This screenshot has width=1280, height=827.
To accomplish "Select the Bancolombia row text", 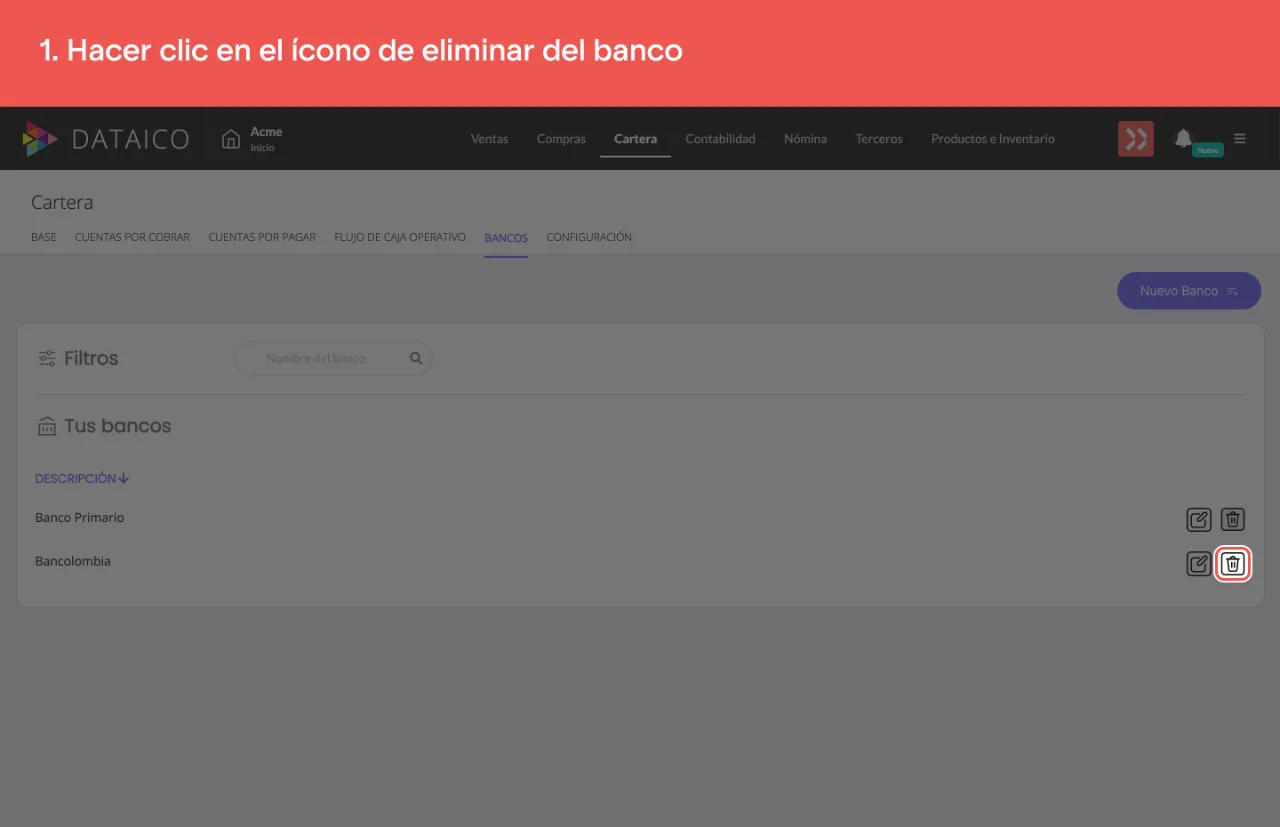I will [73, 561].
